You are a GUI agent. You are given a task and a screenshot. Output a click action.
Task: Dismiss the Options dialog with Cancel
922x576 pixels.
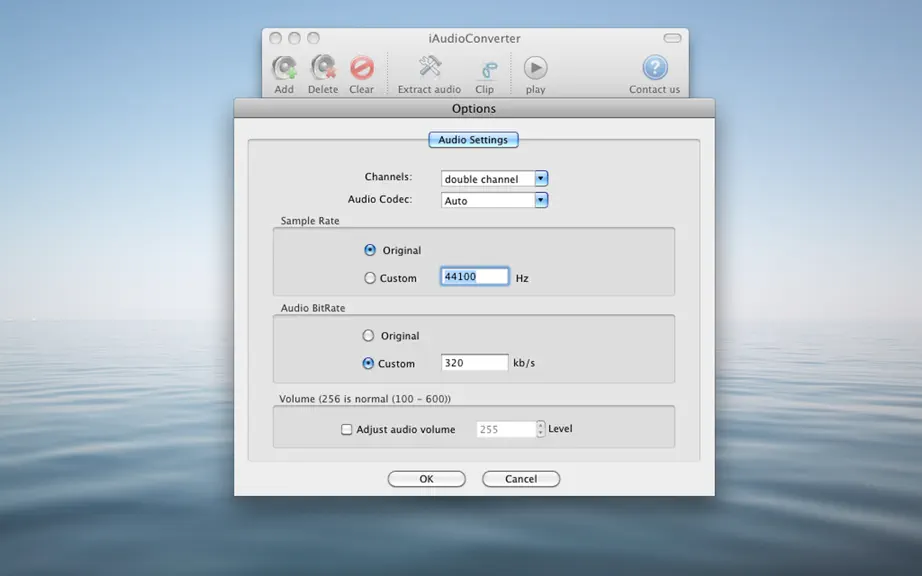tap(521, 479)
